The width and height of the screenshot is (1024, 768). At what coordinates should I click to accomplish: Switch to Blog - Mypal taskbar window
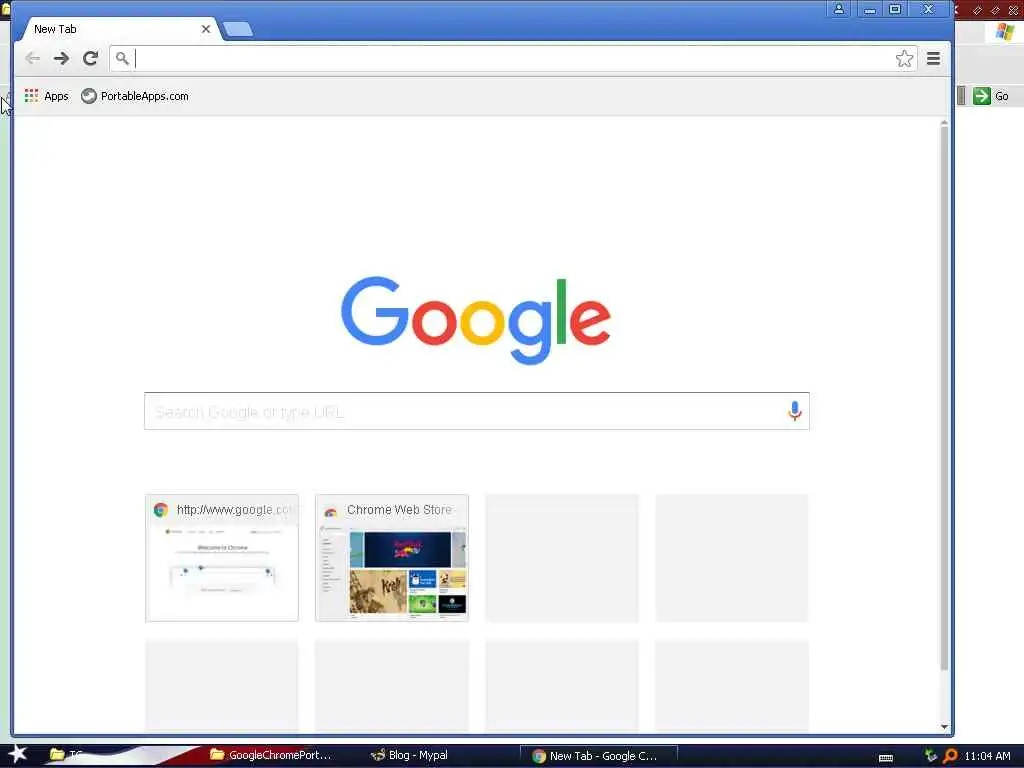click(409, 755)
